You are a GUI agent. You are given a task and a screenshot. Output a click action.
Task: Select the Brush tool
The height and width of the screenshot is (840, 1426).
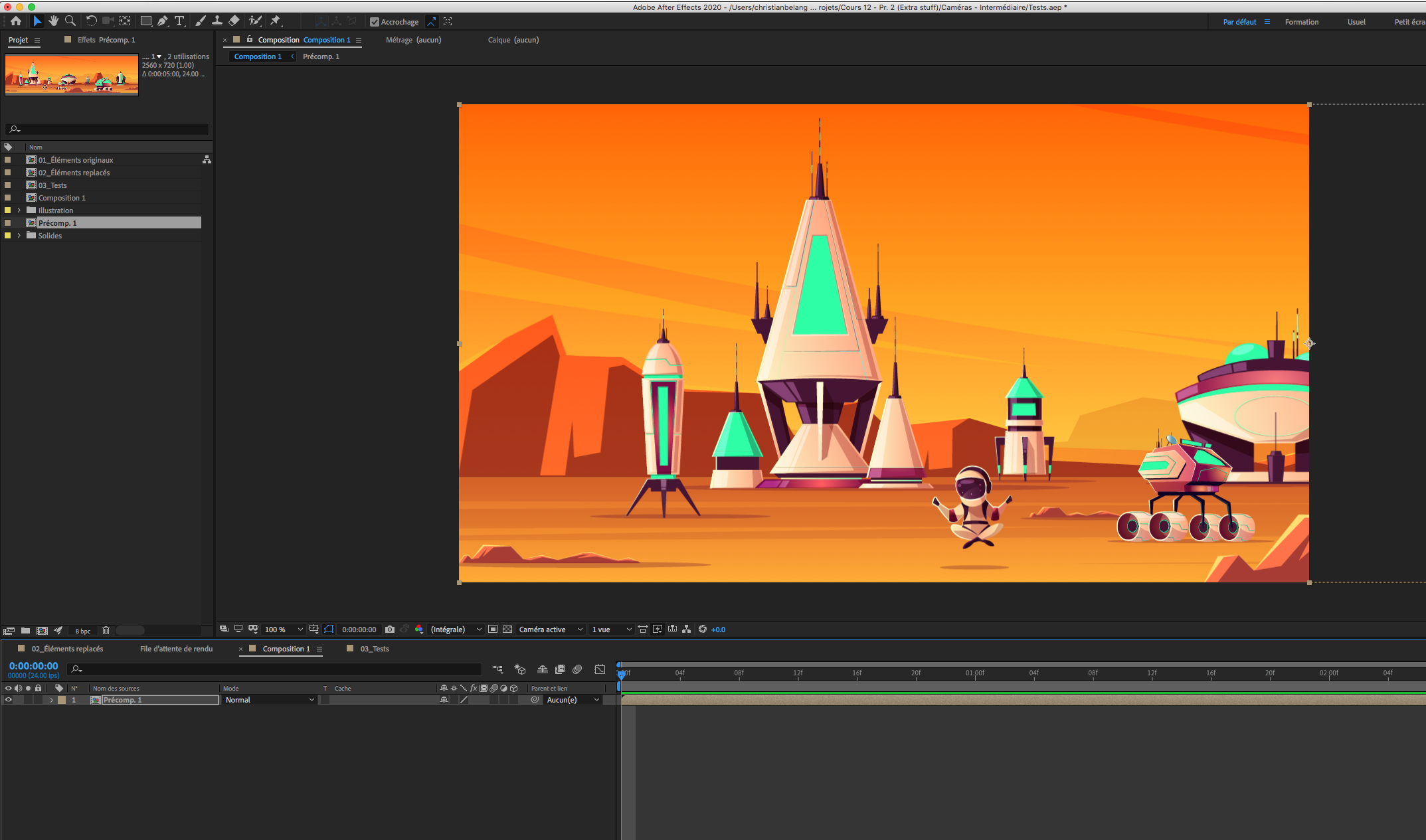coord(201,21)
